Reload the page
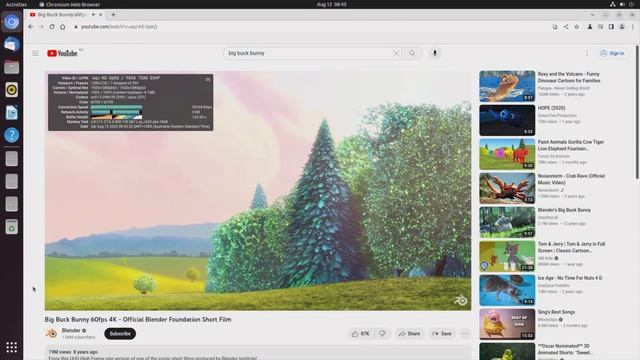 52,27
